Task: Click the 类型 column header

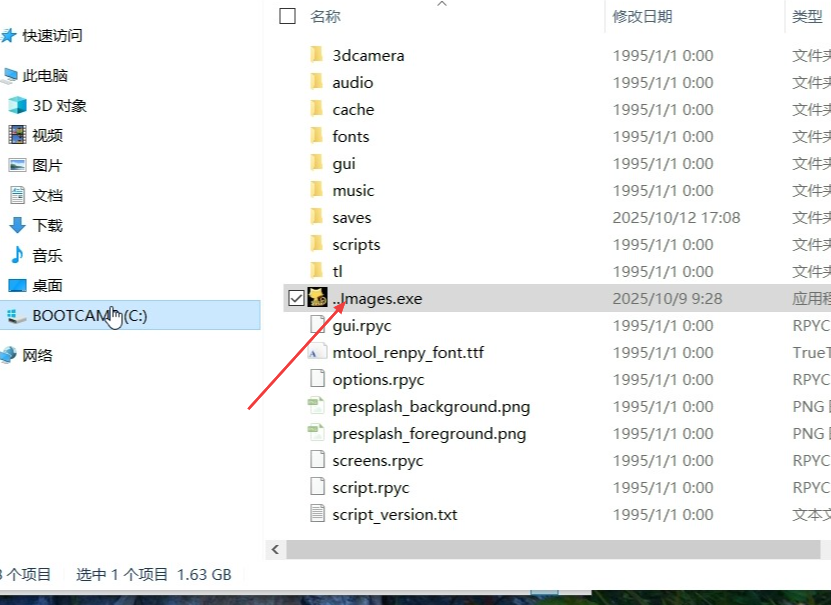Action: click(x=807, y=16)
